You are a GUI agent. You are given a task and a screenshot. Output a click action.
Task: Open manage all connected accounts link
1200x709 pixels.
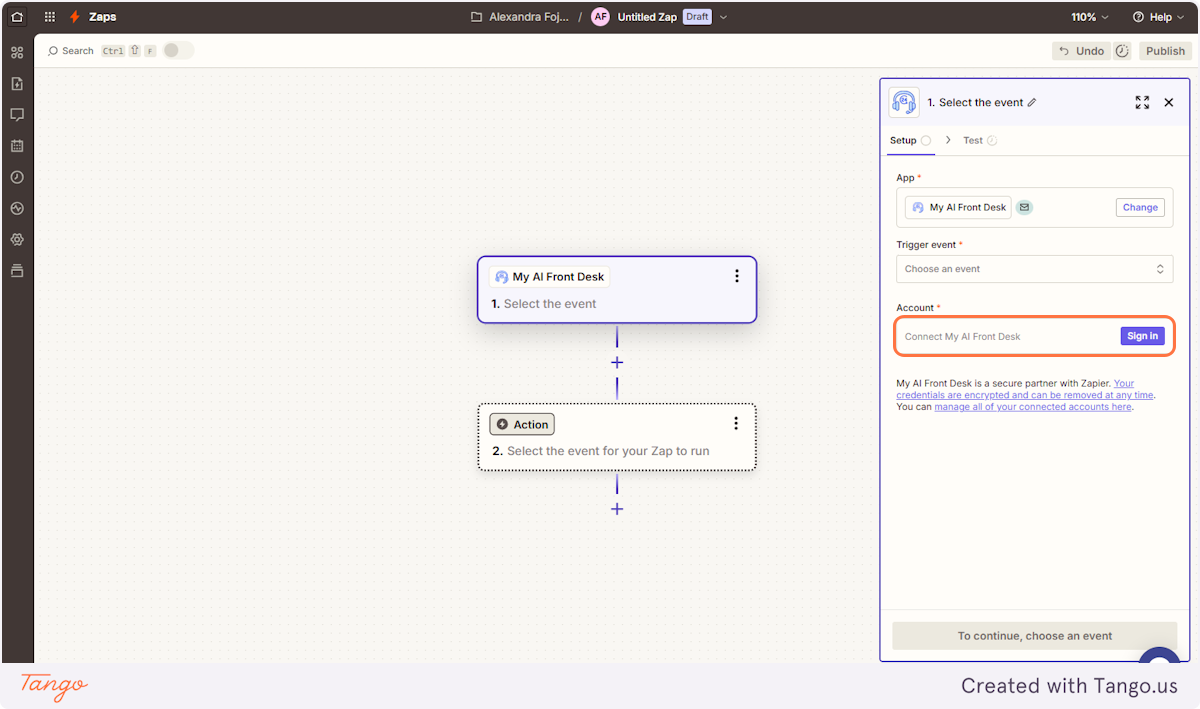coord(1033,407)
